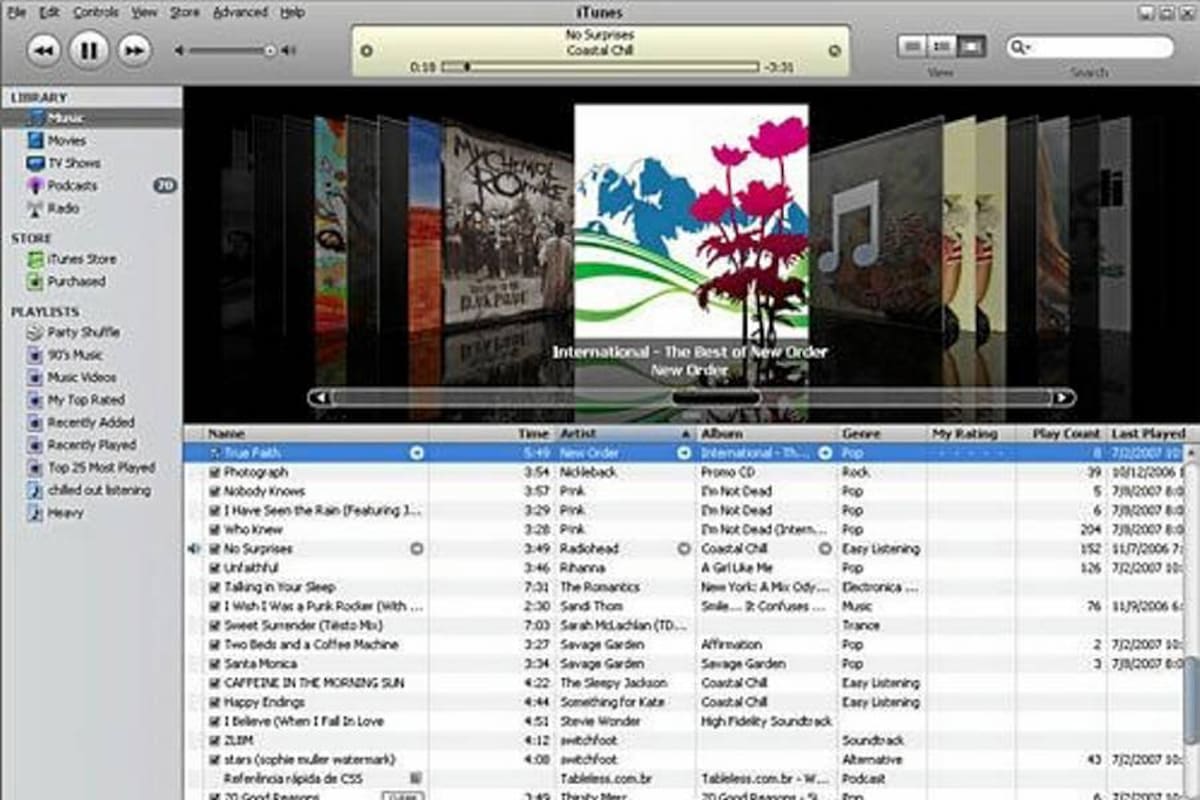Uncheck the Who Knew checkbox
This screenshot has height=800, width=1200.
click(x=214, y=530)
